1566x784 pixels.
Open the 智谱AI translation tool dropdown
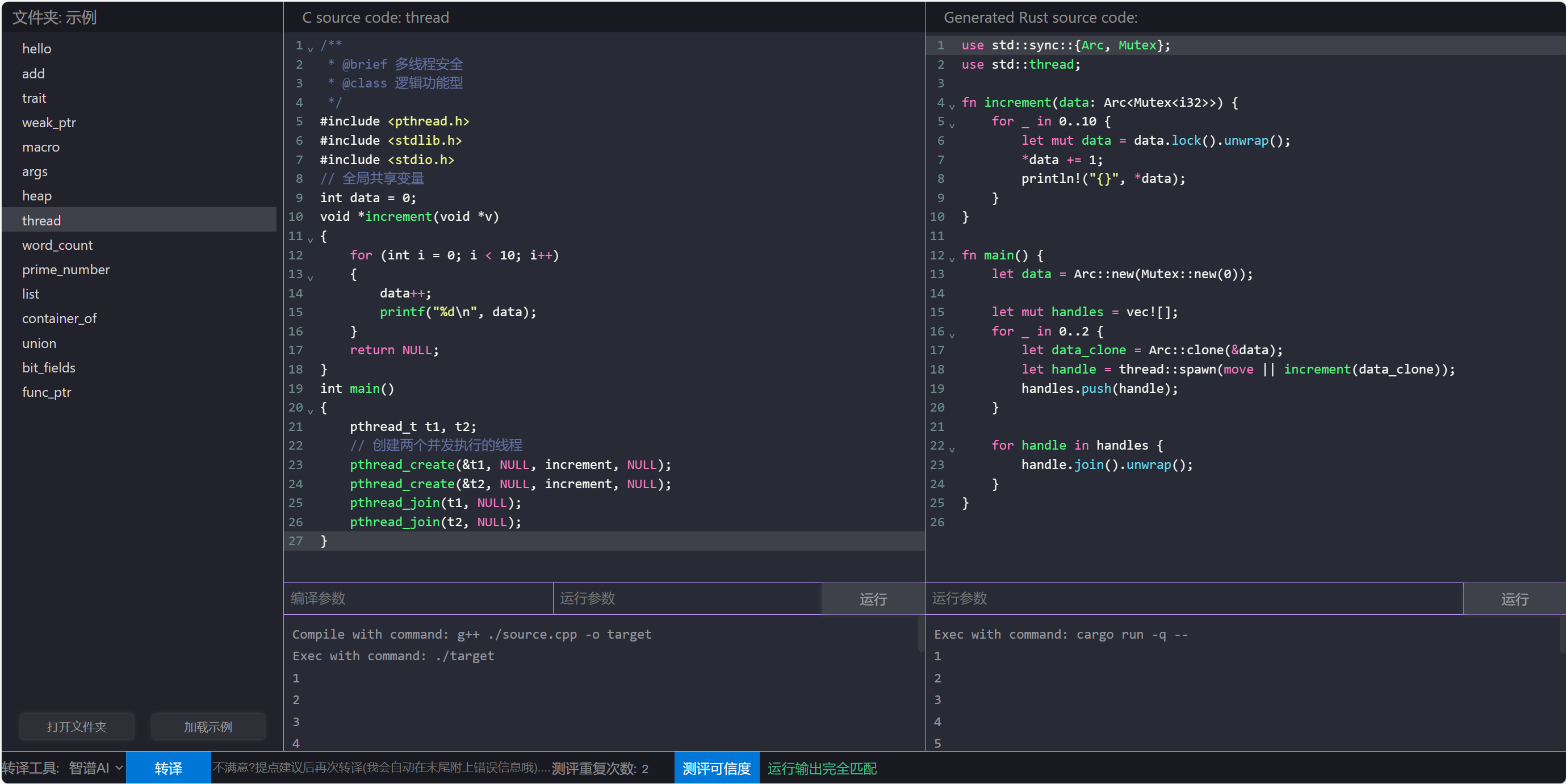[95, 768]
